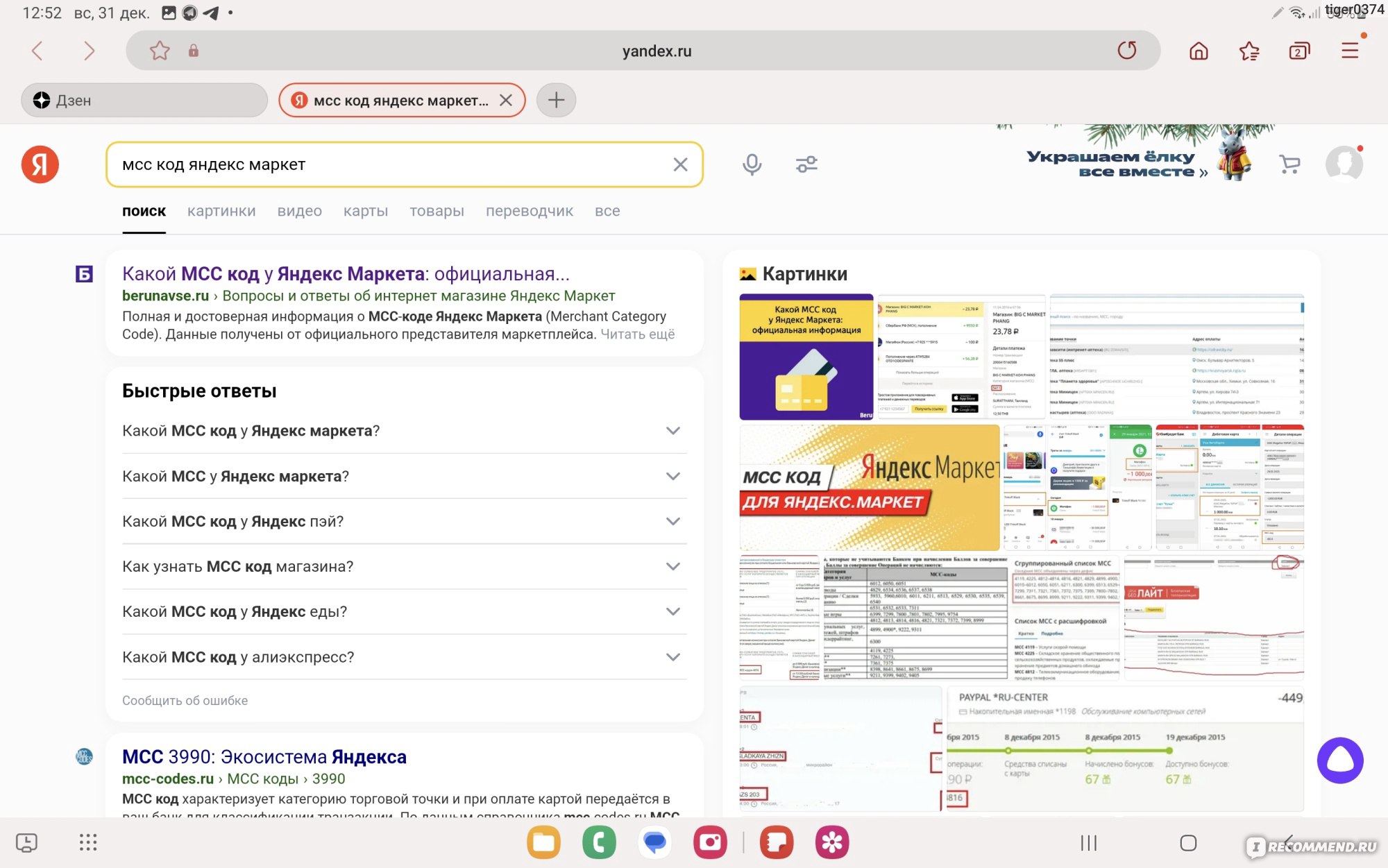This screenshot has height=868, width=1388.
Task: Open result 'МСС 3990: Экосистема Яндекса'
Action: pyautogui.click(x=264, y=757)
